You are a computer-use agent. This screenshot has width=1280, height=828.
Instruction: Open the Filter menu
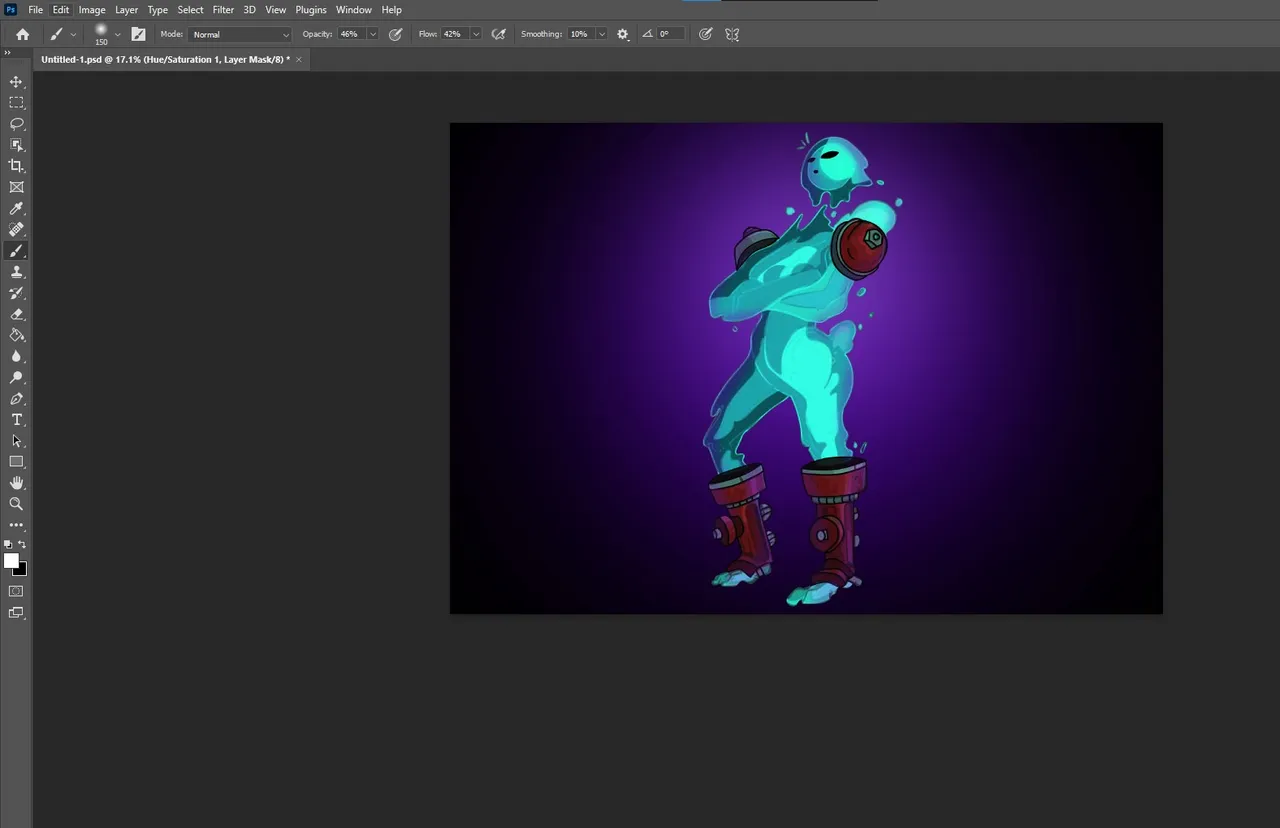tap(223, 10)
